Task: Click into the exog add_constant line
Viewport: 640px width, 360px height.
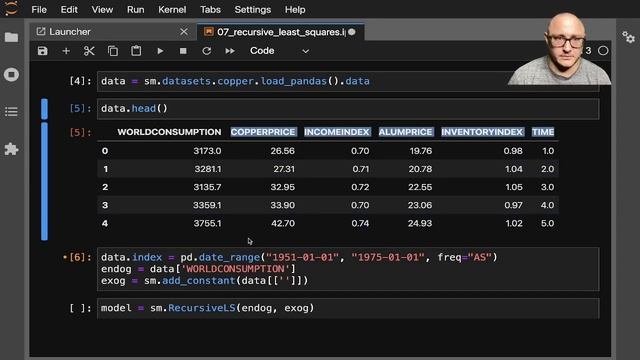Action: 204,281
